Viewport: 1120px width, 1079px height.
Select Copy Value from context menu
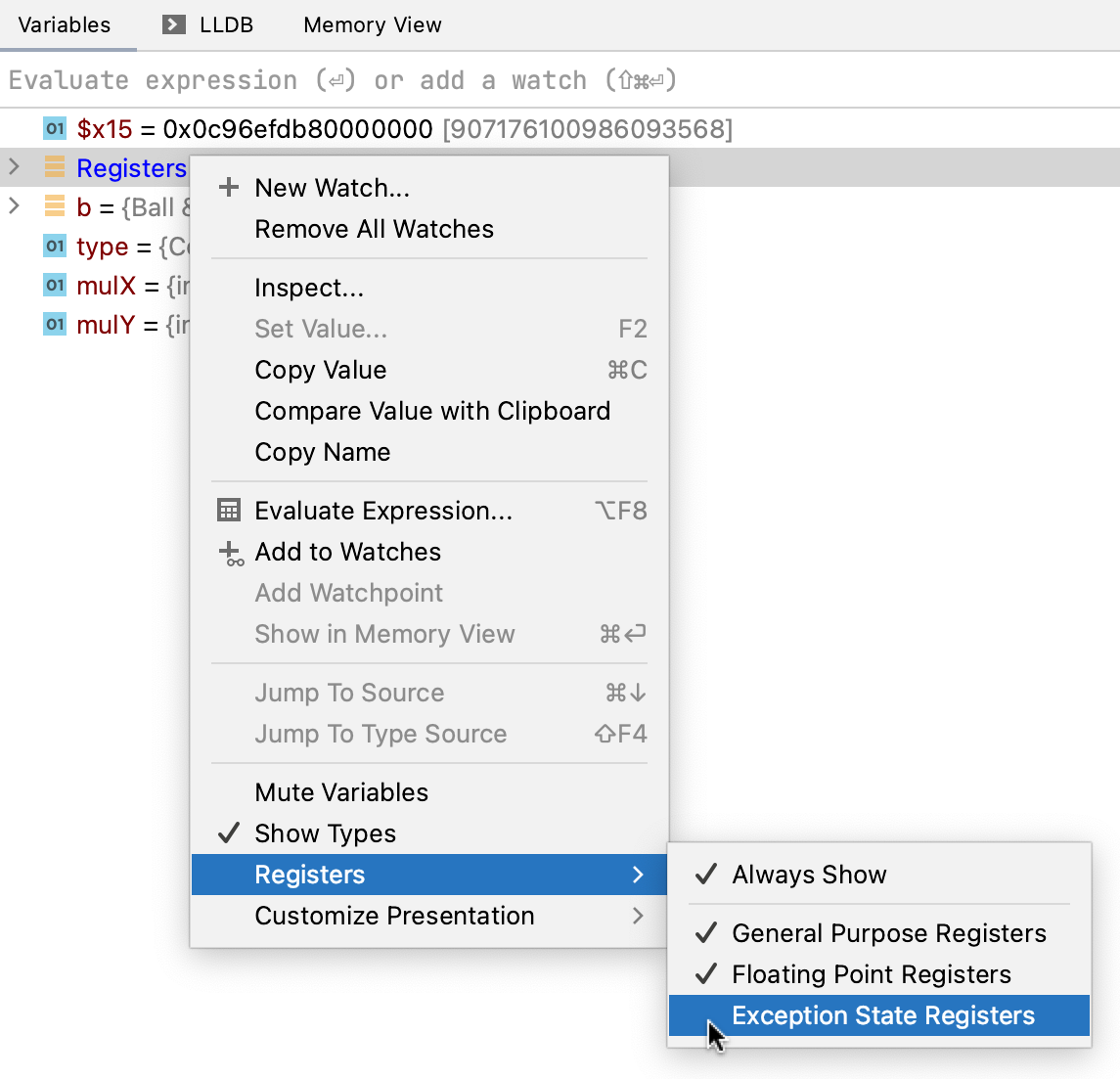pyautogui.click(x=321, y=370)
